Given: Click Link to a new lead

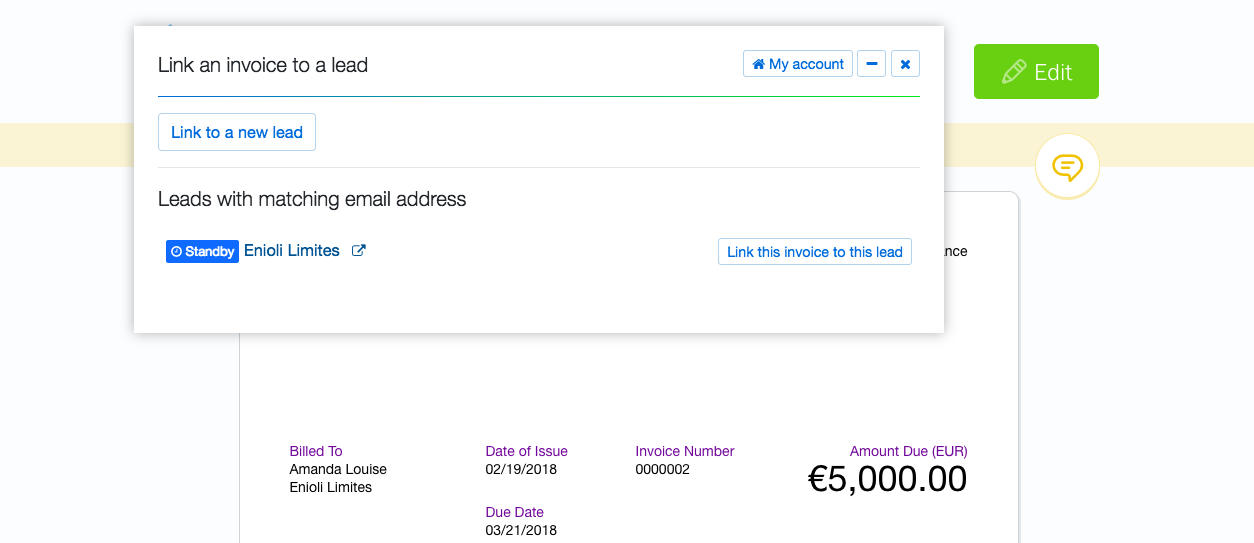Looking at the screenshot, I should click(237, 132).
